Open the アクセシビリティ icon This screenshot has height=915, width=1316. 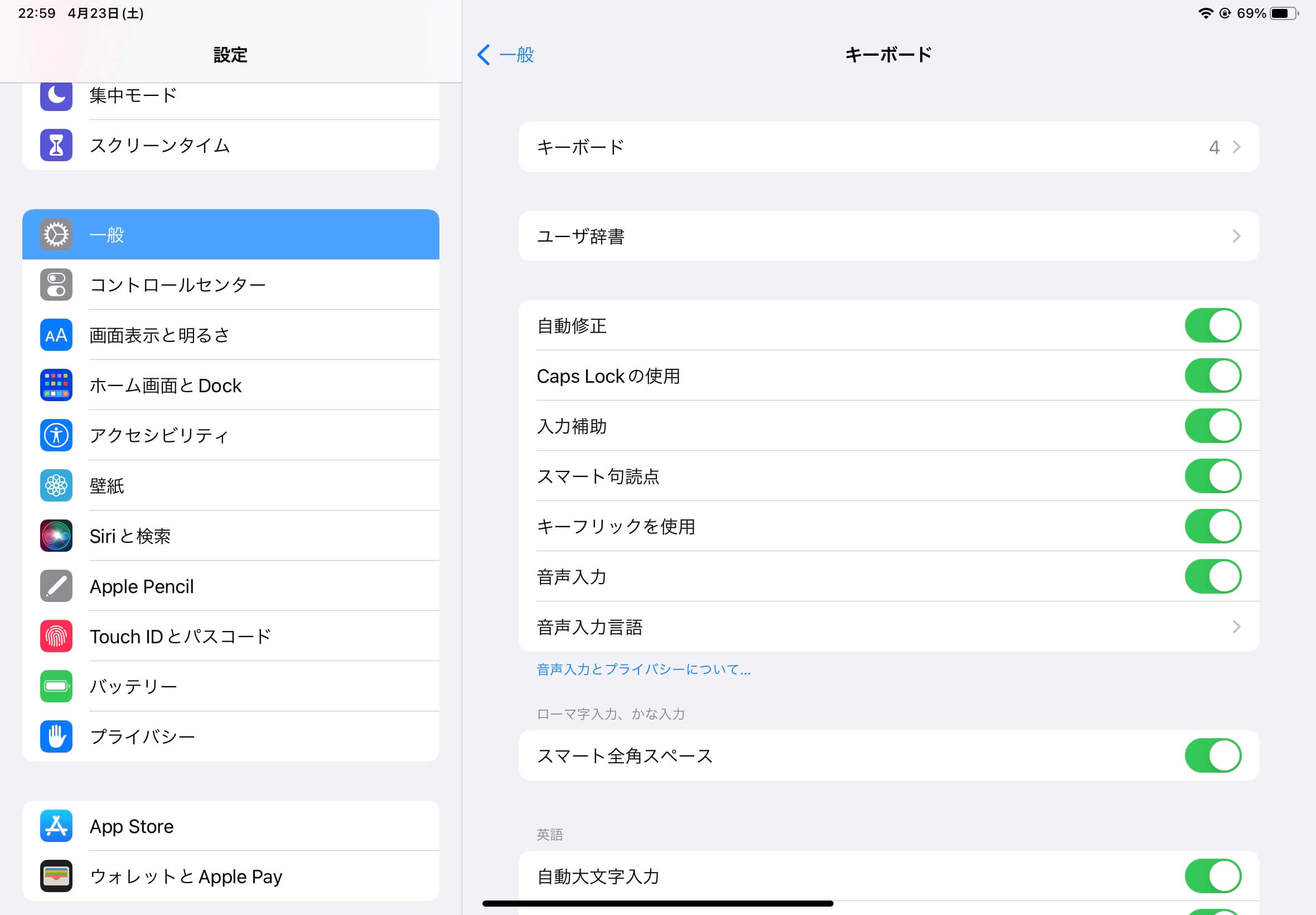click(56, 435)
